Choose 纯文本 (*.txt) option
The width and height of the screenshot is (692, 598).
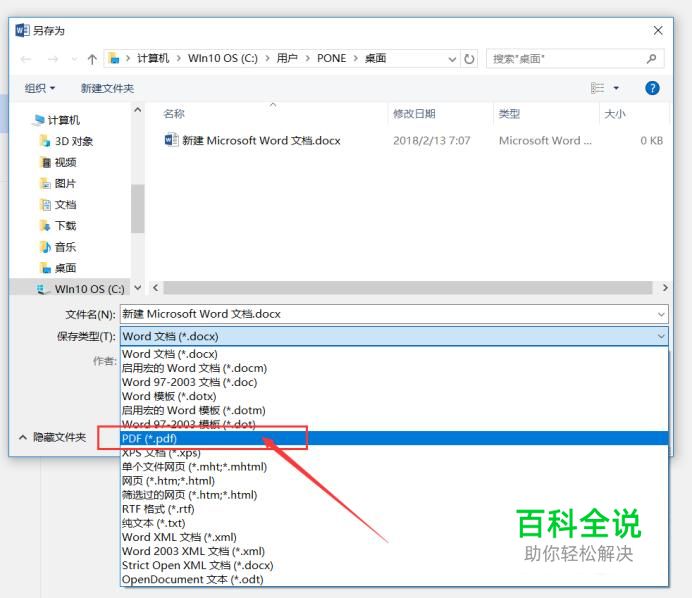pos(394,523)
